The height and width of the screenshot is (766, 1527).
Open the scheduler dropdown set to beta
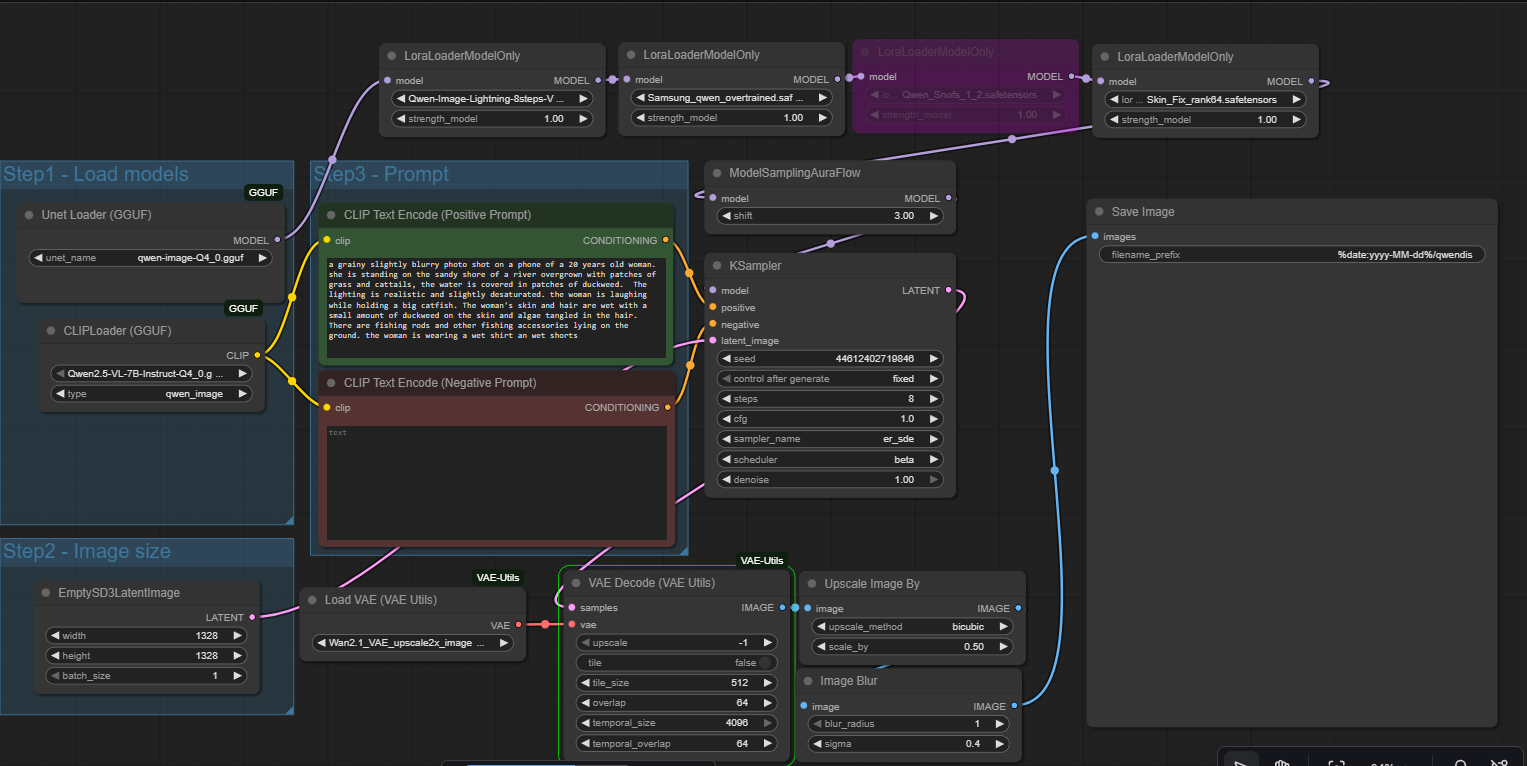[x=829, y=460]
